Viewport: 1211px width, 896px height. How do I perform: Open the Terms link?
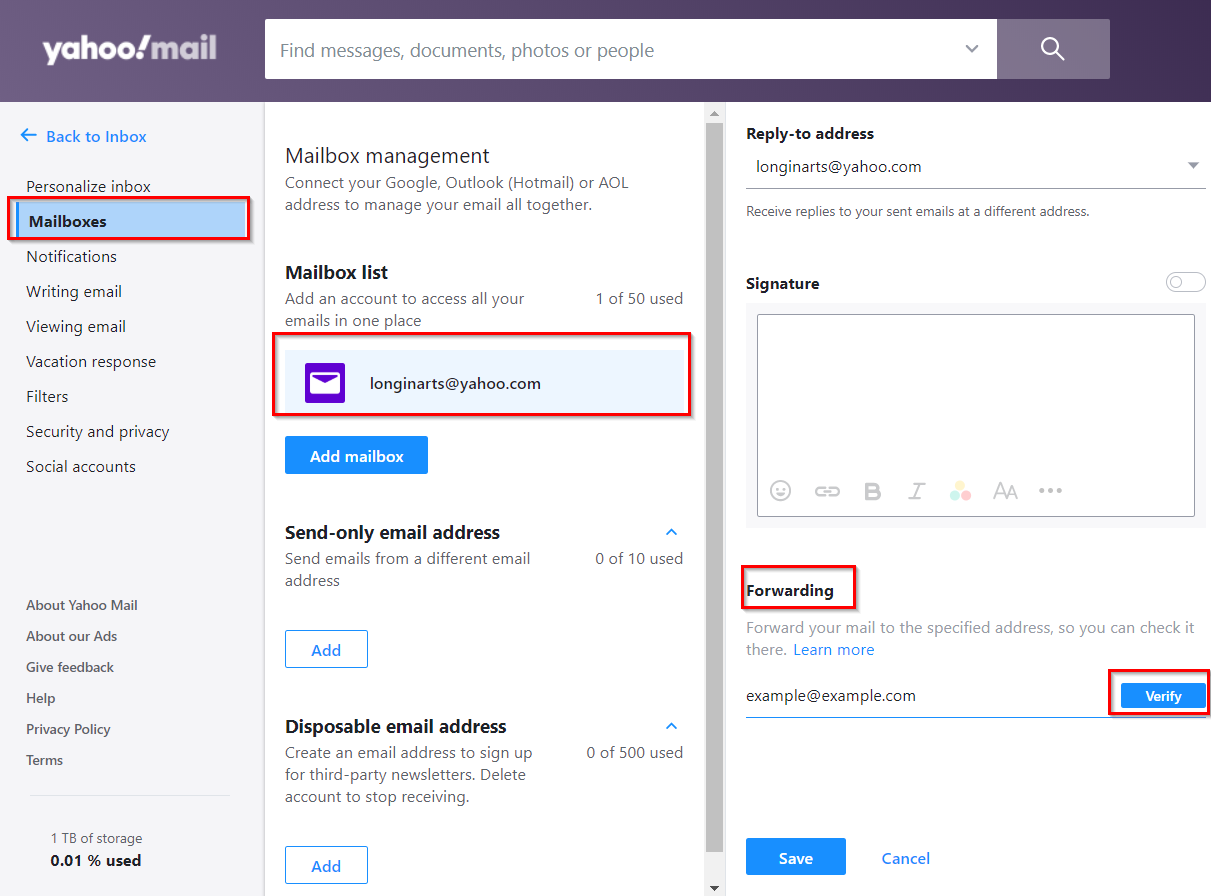pos(44,760)
